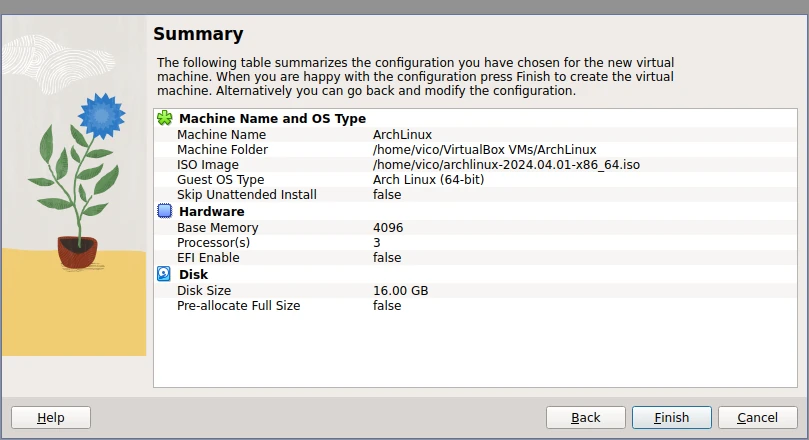Open Help for the wizard
The height and width of the screenshot is (440, 809).
(51, 417)
